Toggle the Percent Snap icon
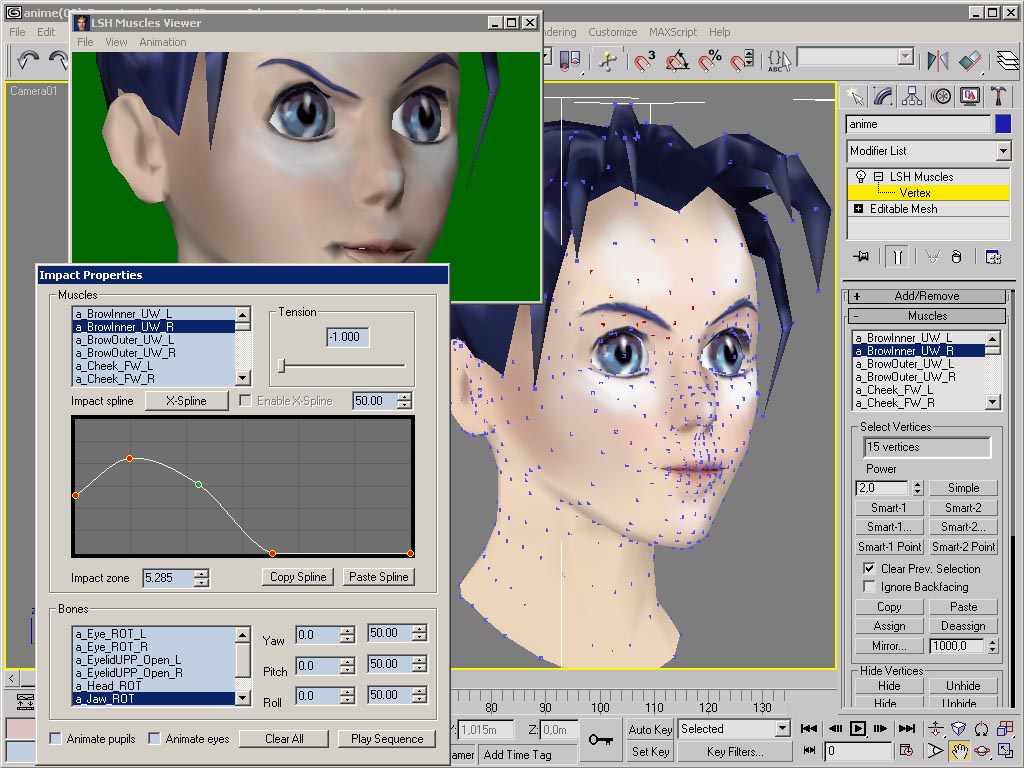The width and height of the screenshot is (1024, 768). point(710,61)
